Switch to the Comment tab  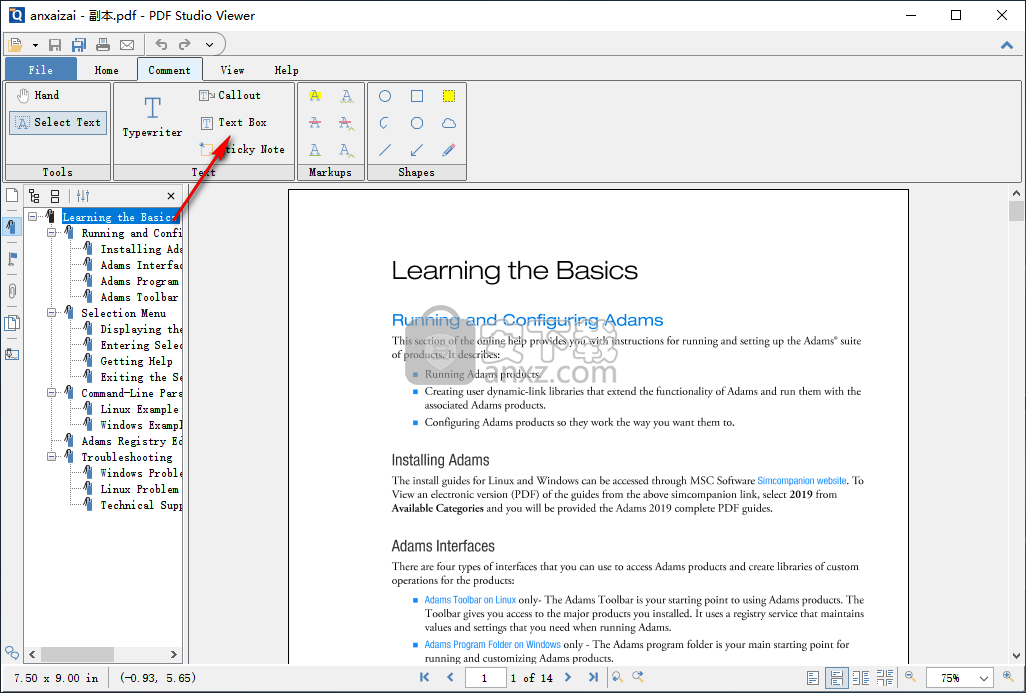[x=169, y=70]
